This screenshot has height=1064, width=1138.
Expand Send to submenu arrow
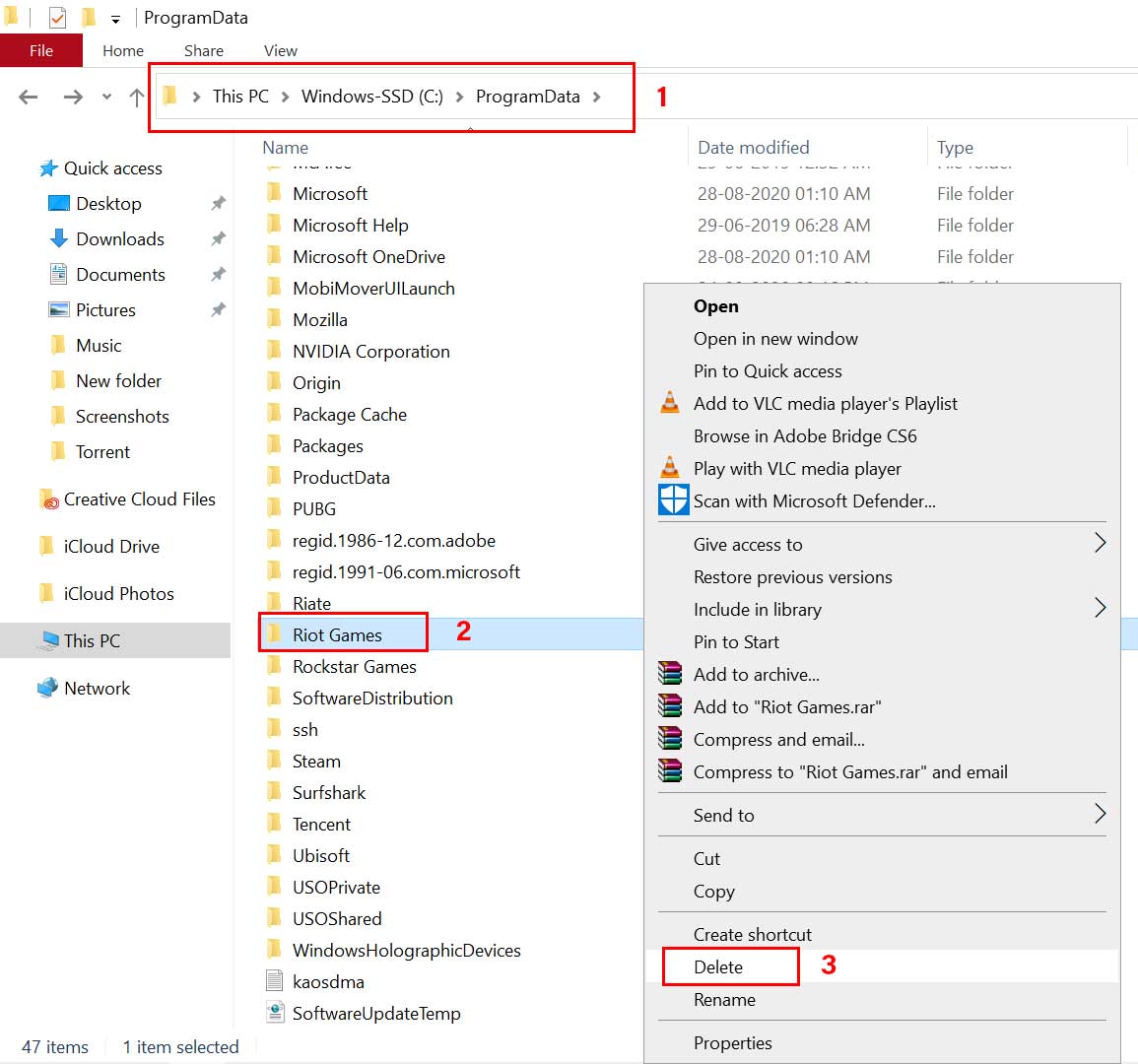[x=1100, y=814]
